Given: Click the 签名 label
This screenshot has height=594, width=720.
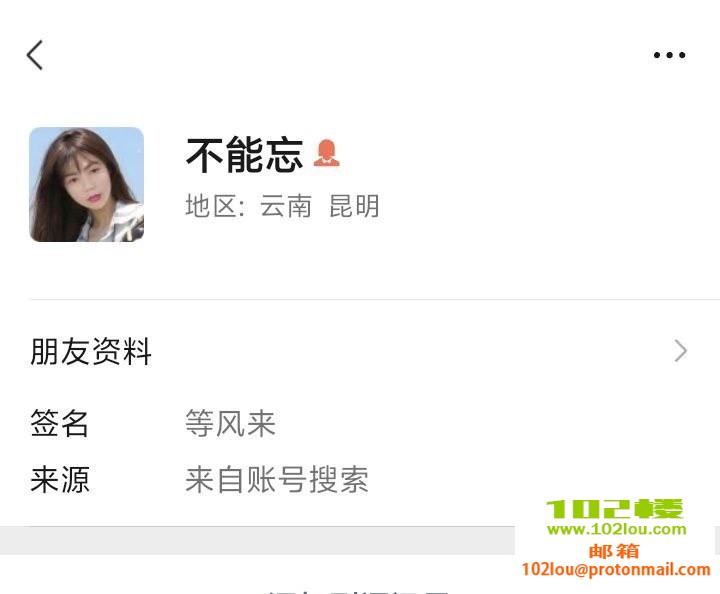Looking at the screenshot, I should [x=59, y=423].
